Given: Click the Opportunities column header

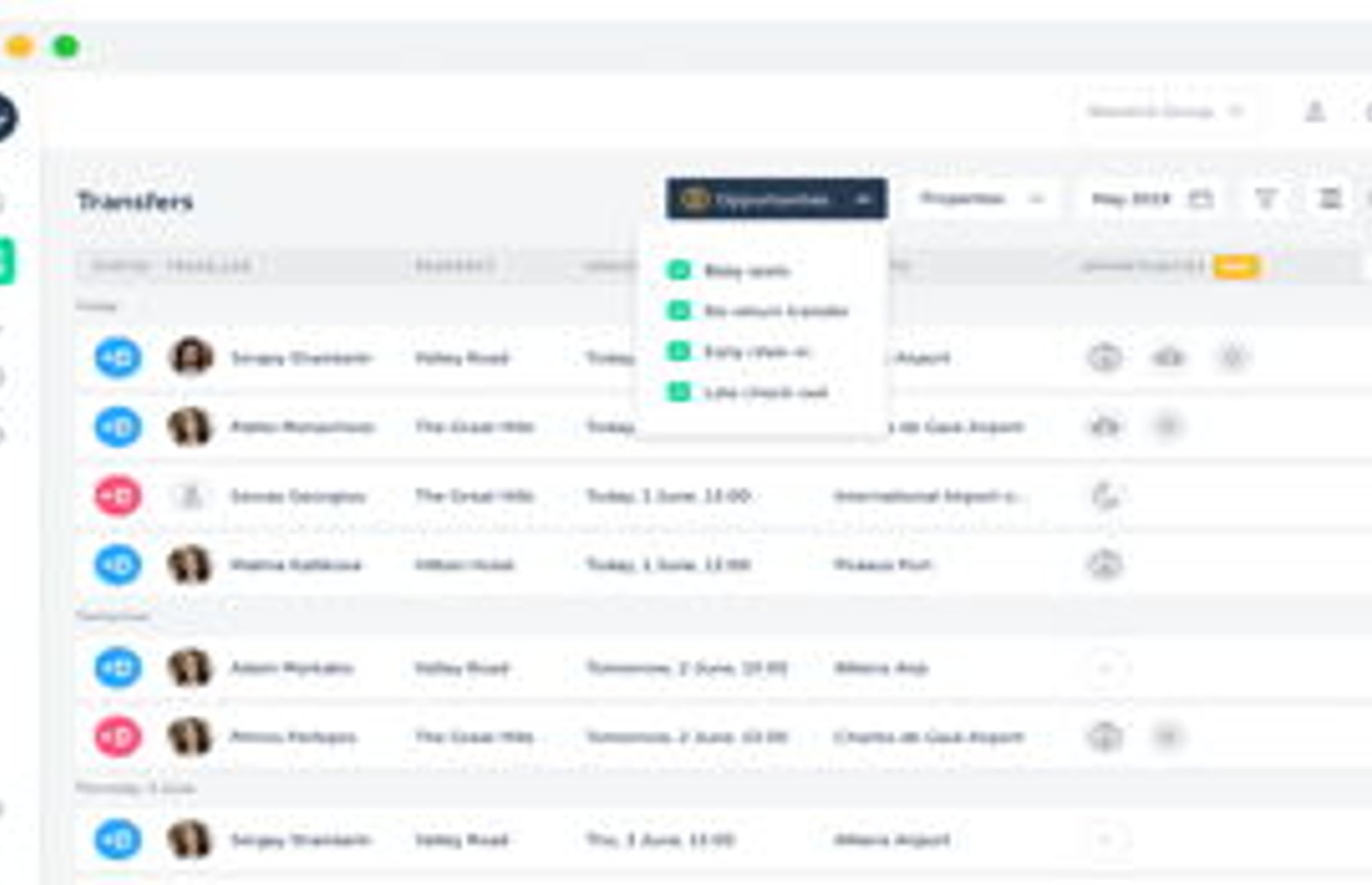Looking at the screenshot, I should pyautogui.click(x=1143, y=266).
